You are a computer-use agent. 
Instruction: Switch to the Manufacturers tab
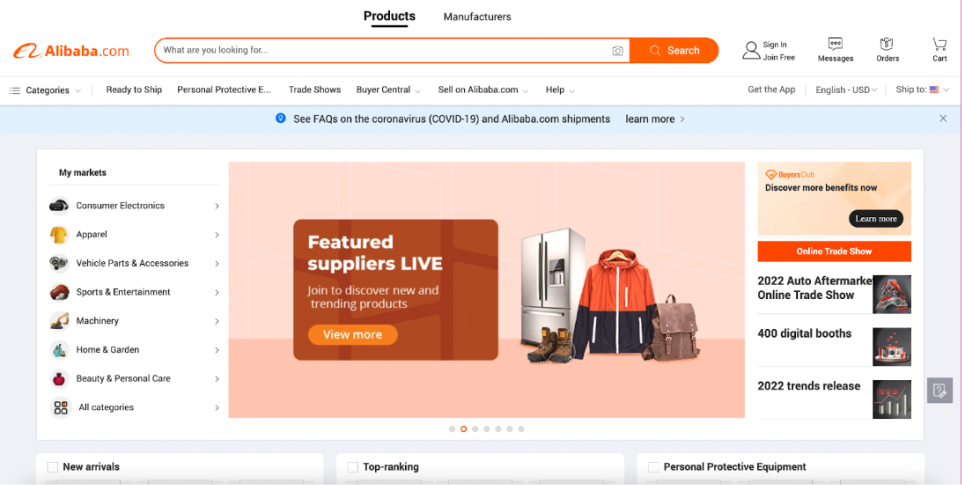(477, 17)
